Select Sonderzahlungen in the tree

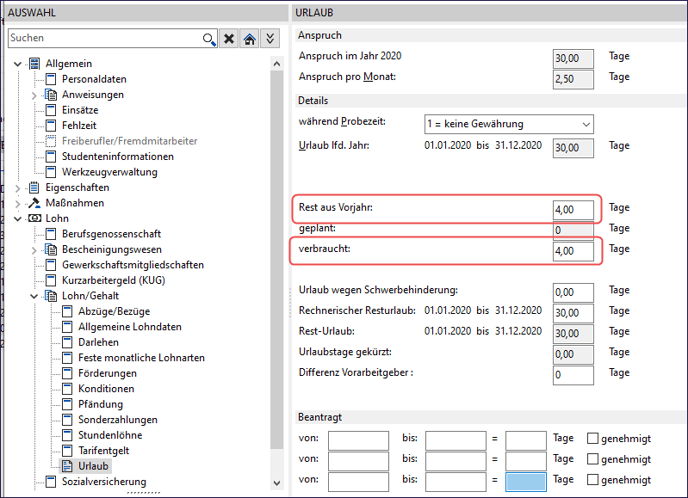tap(118, 419)
